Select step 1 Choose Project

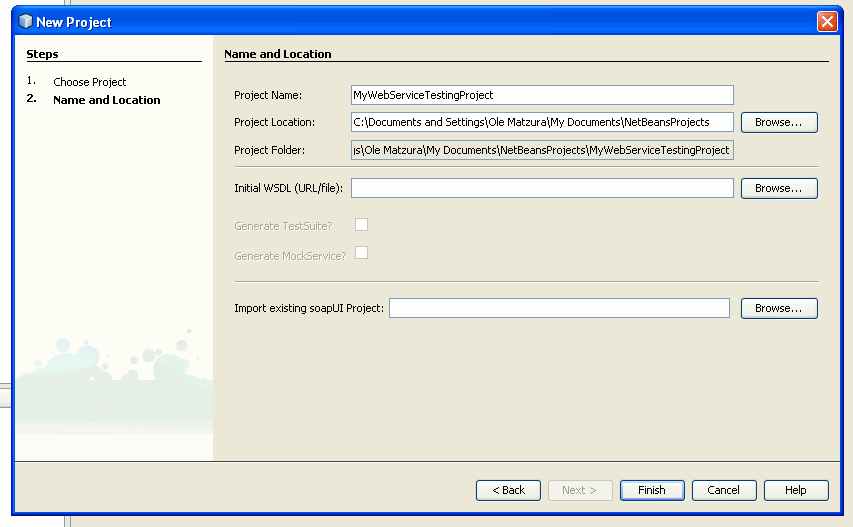tap(90, 82)
